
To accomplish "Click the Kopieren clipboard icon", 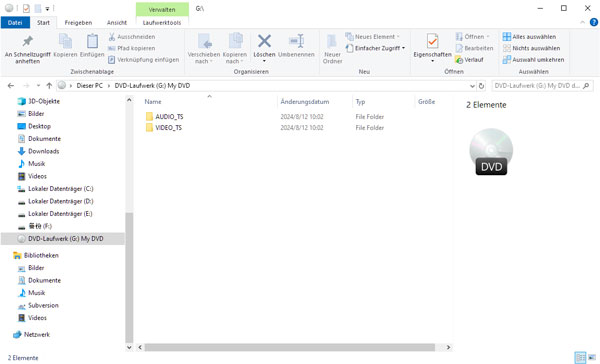I will [65, 41].
